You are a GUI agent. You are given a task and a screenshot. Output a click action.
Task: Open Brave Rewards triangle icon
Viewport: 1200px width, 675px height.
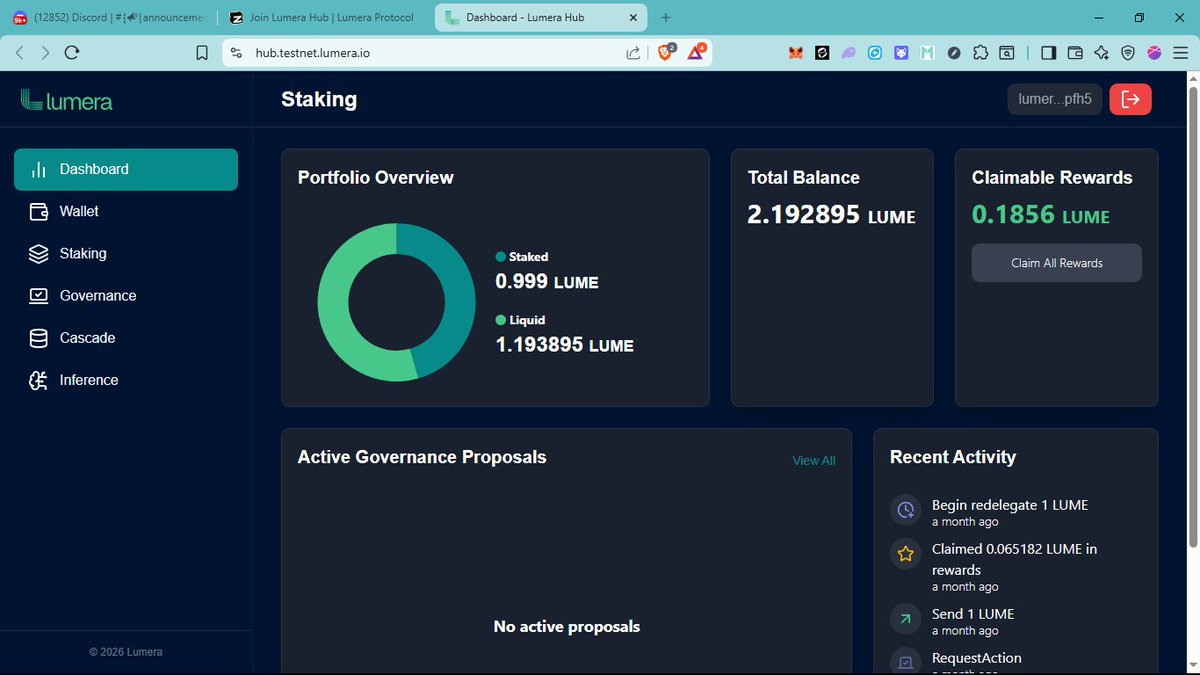(x=697, y=52)
